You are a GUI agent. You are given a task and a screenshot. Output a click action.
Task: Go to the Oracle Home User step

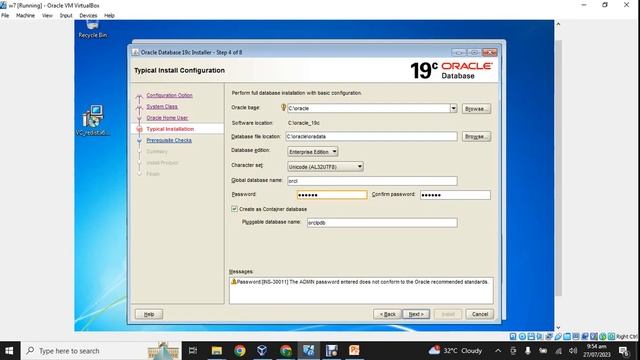point(167,118)
